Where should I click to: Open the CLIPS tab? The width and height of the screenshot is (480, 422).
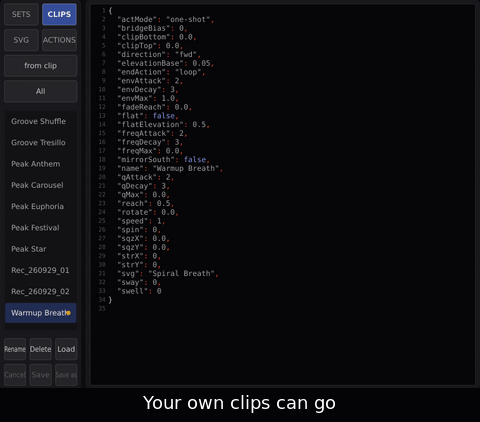pos(59,14)
